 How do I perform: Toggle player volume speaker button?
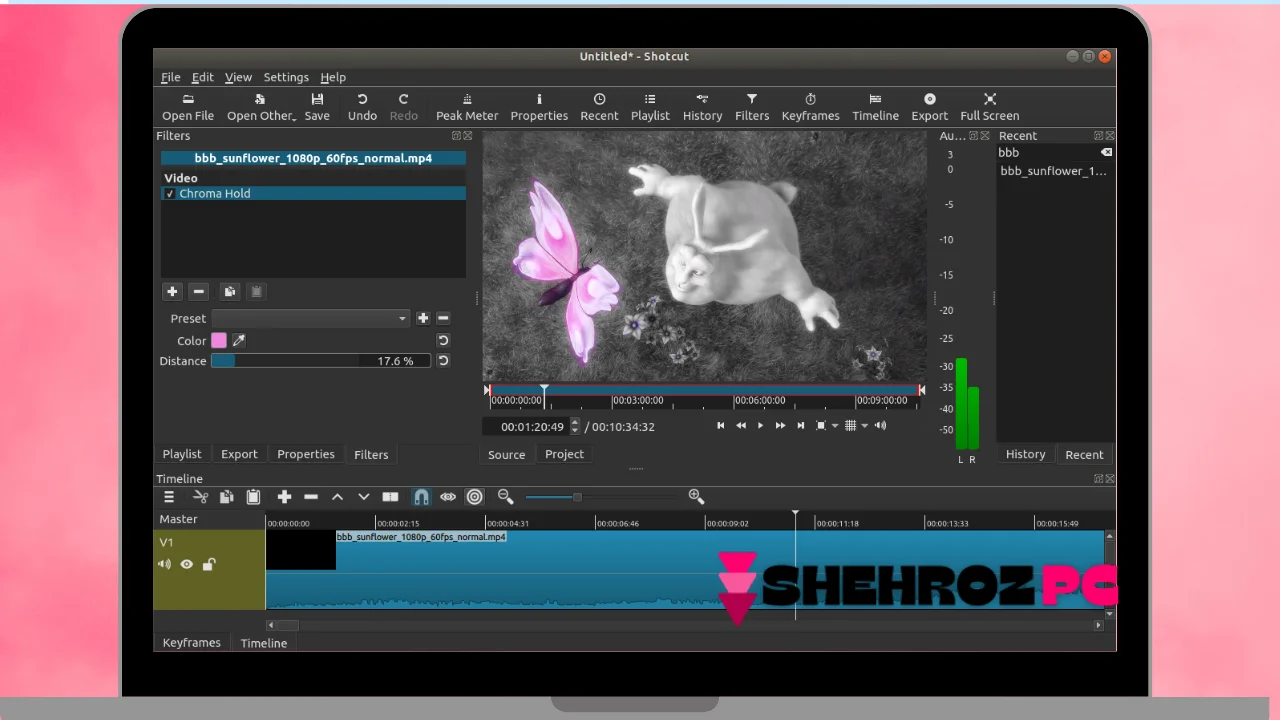880,426
